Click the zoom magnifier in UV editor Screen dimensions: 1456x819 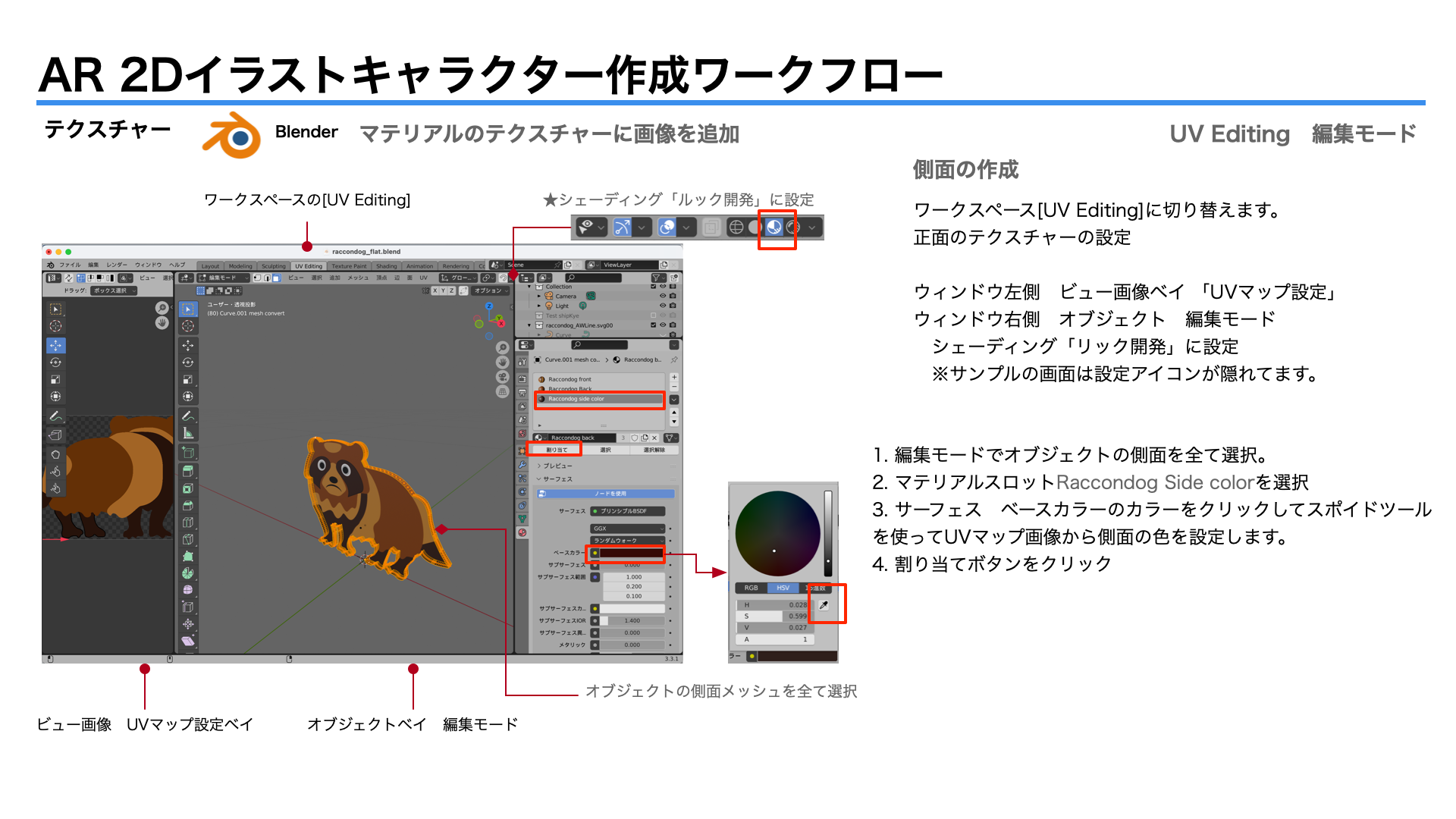click(162, 307)
